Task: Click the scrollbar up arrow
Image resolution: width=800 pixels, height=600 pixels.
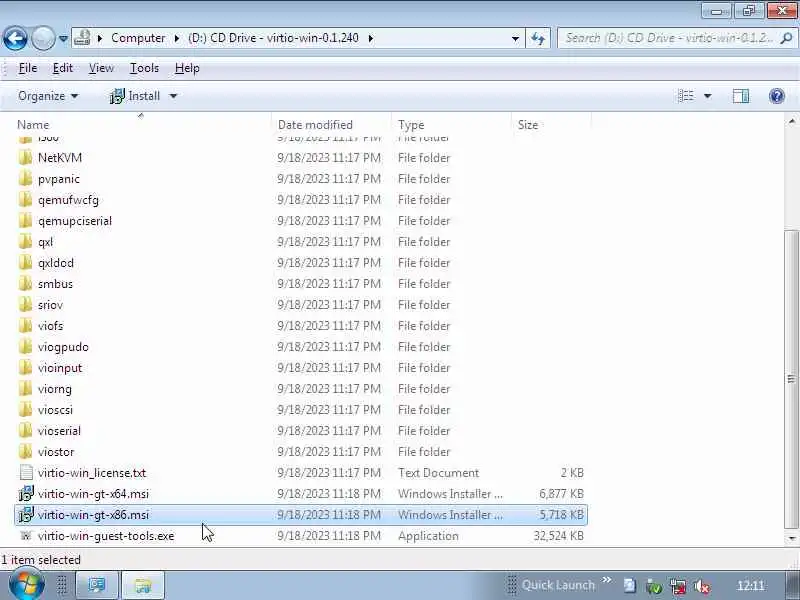Action: click(x=791, y=121)
